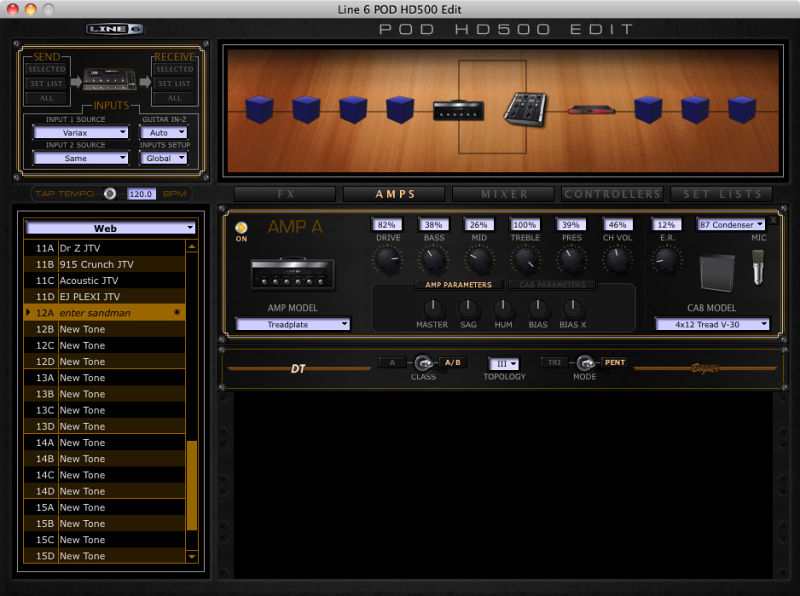
Task: Flip the DT Class toggle switch
Action: (423, 363)
